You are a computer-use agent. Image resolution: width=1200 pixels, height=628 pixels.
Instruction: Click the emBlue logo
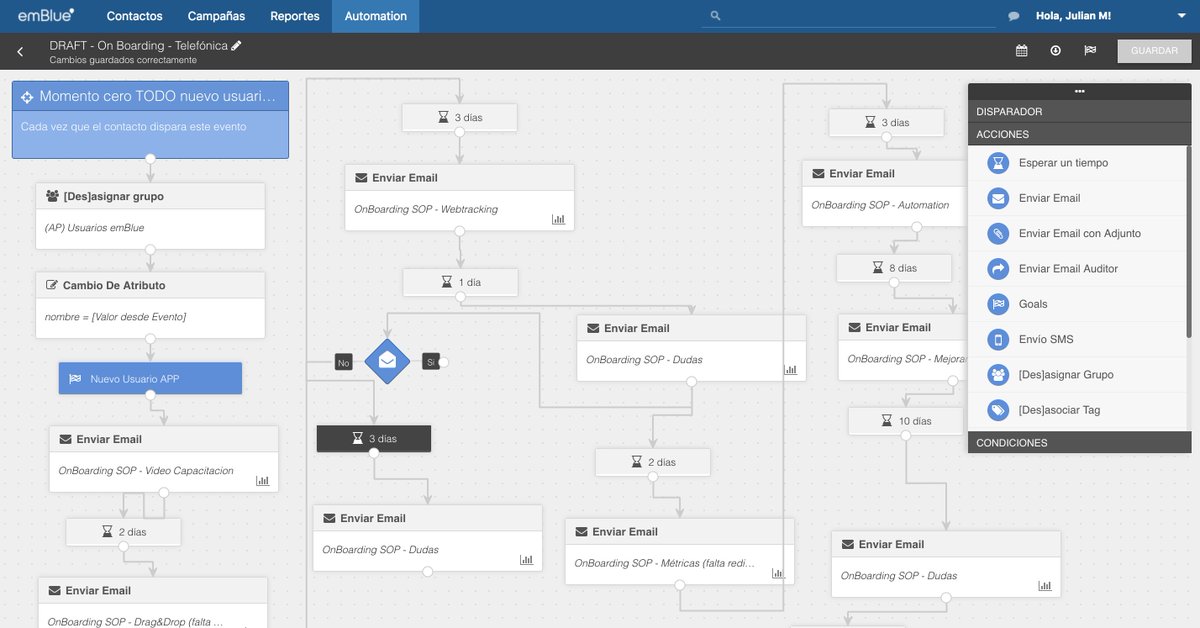click(x=46, y=16)
